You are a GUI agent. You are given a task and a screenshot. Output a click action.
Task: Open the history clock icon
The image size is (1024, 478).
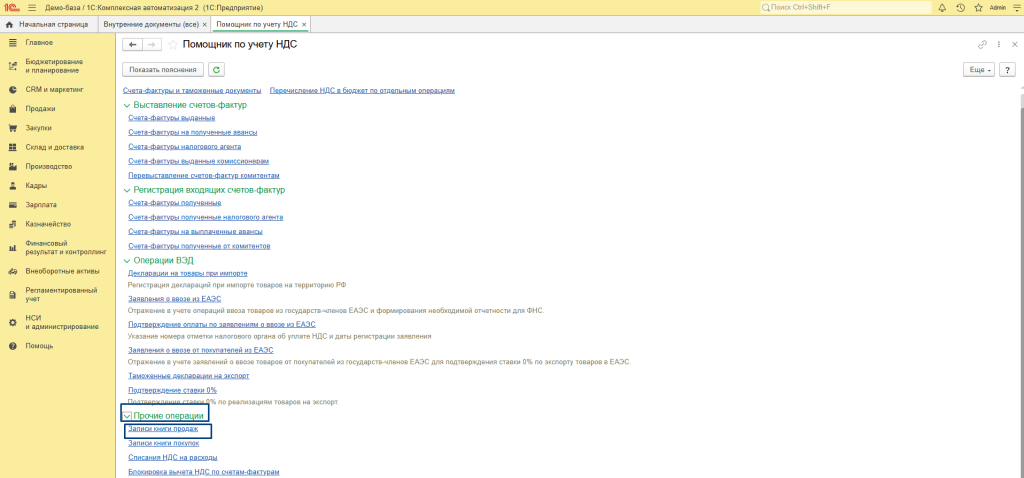[x=959, y=7]
